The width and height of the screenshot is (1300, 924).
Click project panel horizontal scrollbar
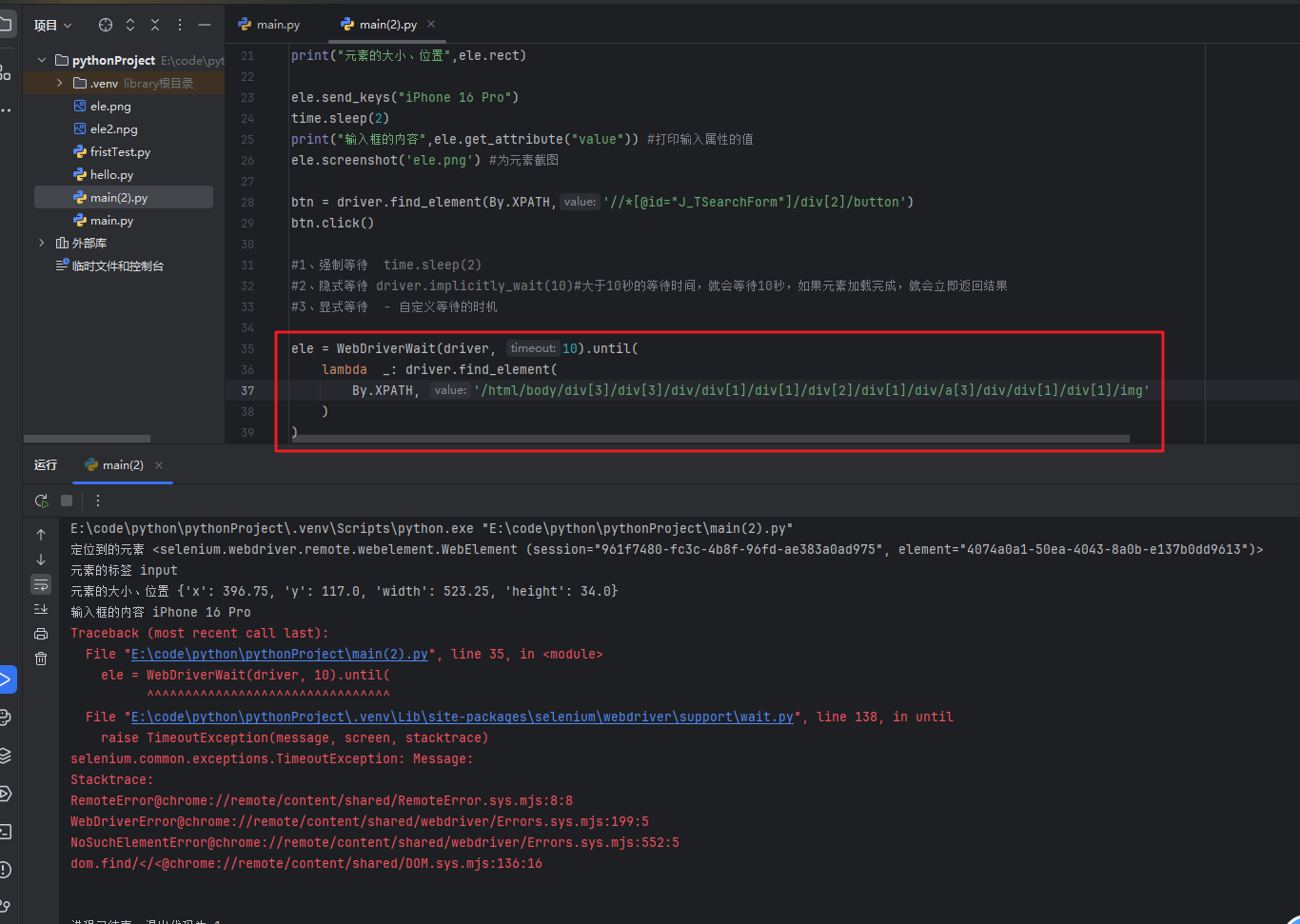[x=87, y=439]
